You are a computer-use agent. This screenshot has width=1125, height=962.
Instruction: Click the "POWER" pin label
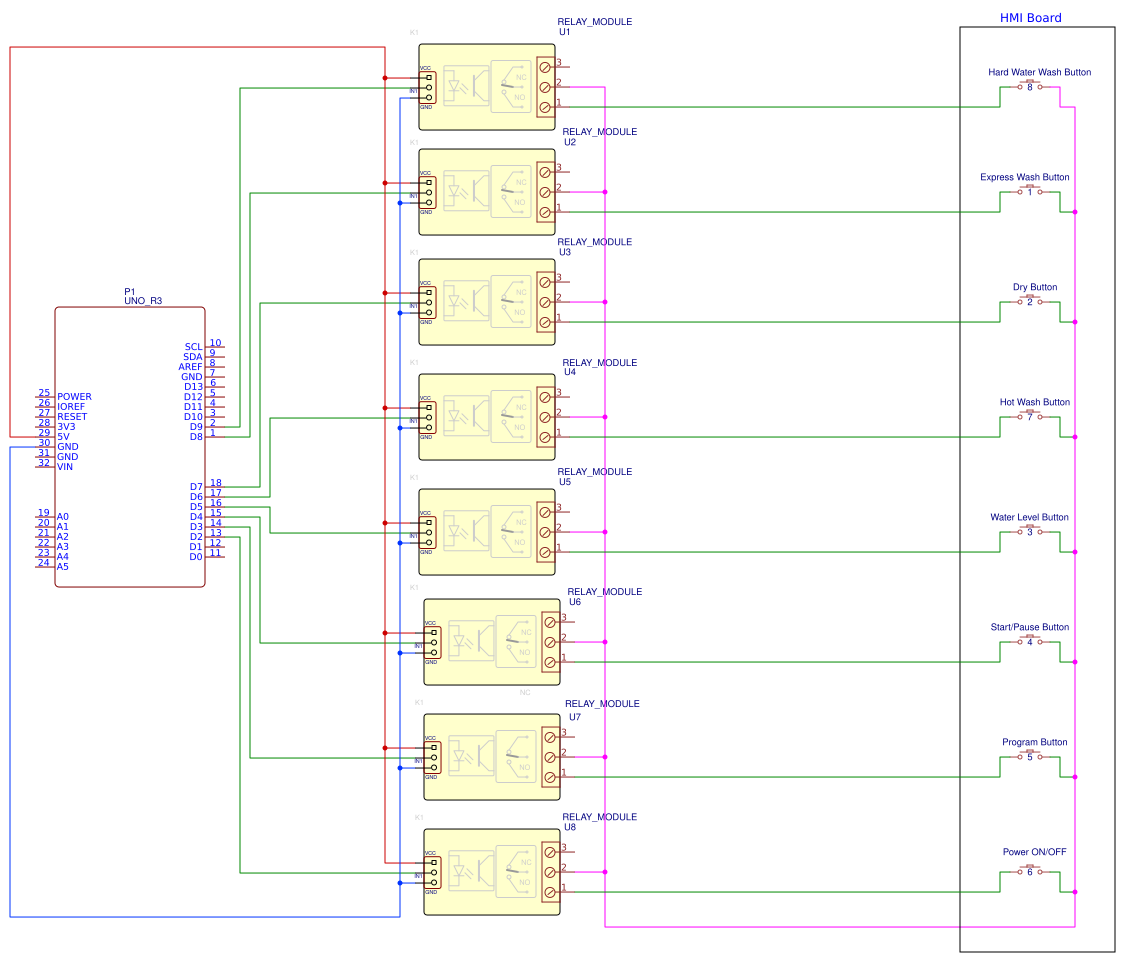75,397
